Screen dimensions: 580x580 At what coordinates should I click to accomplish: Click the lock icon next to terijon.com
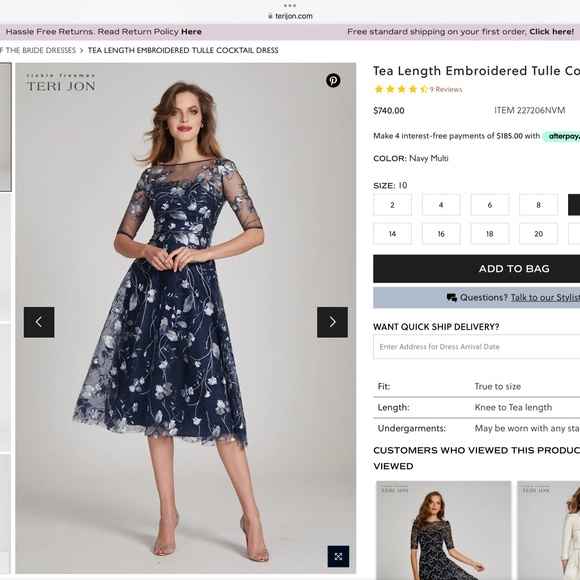coord(270,16)
